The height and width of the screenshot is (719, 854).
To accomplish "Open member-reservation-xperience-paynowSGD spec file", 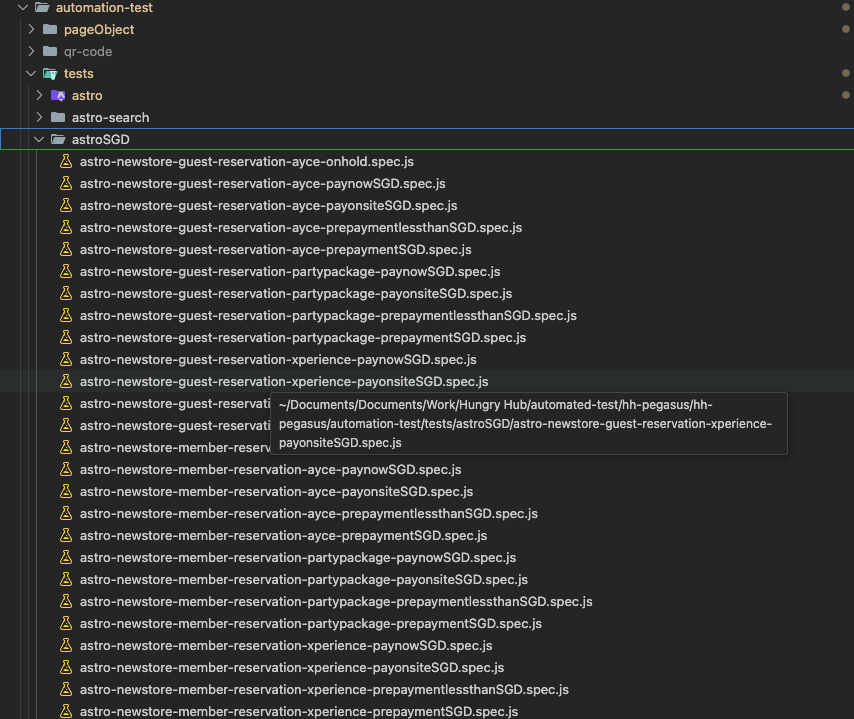I will point(285,646).
